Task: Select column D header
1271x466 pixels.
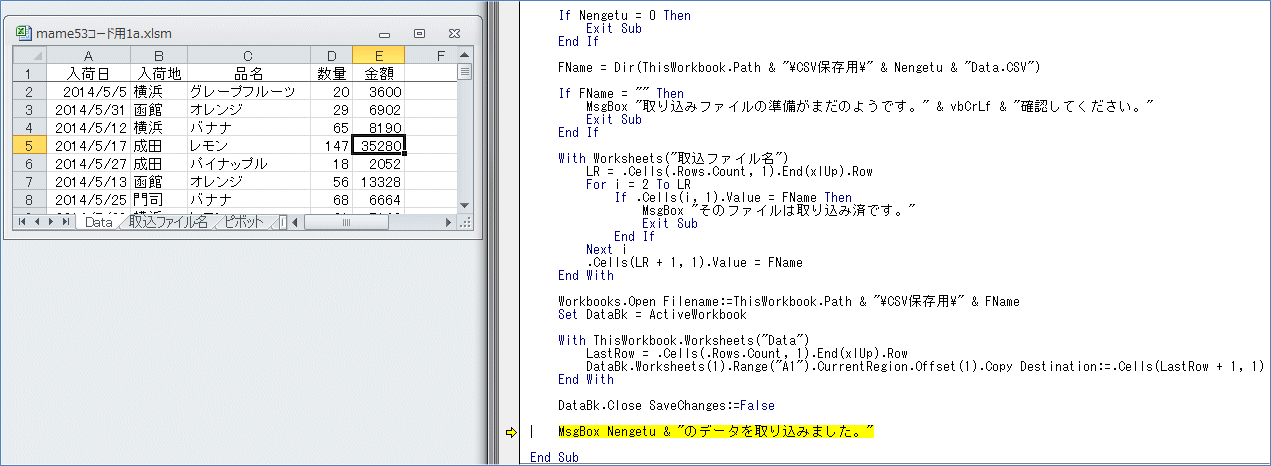Action: pos(331,55)
